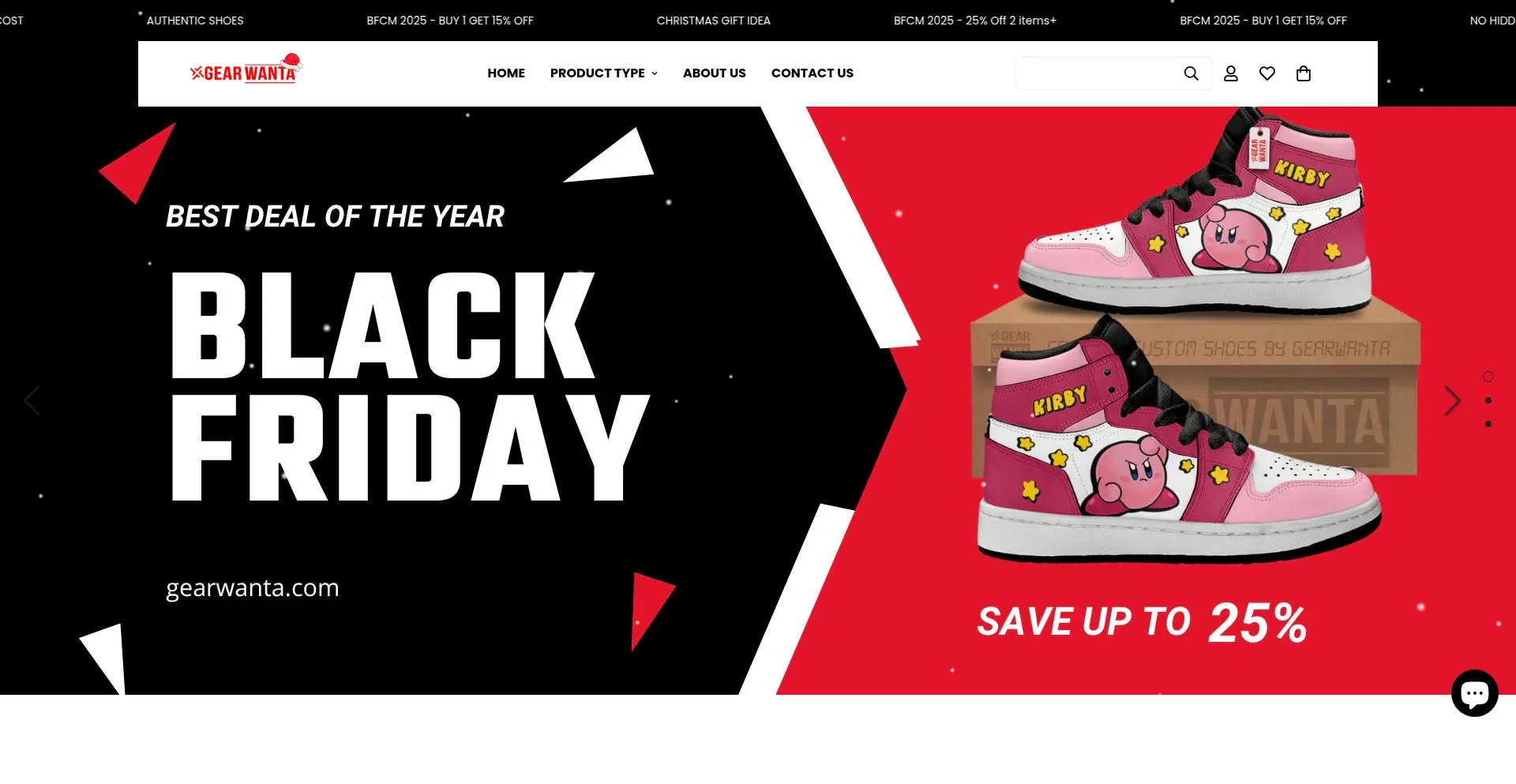Open the Contact Us page
The width and height of the screenshot is (1516, 784).
812,73
